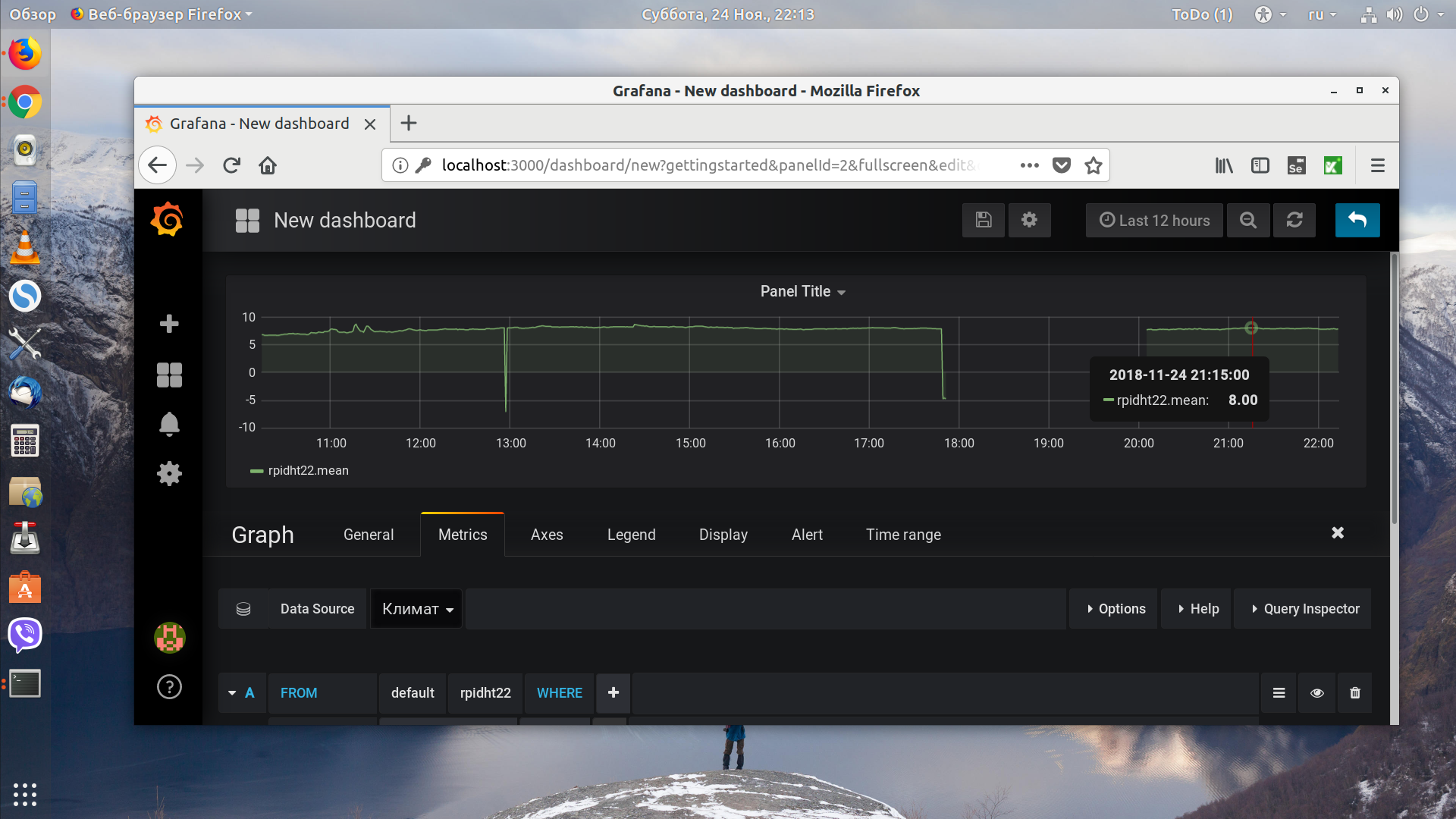Toggle visibility of query A
Image resolution: width=1456 pixels, height=819 pixels.
(x=1317, y=692)
